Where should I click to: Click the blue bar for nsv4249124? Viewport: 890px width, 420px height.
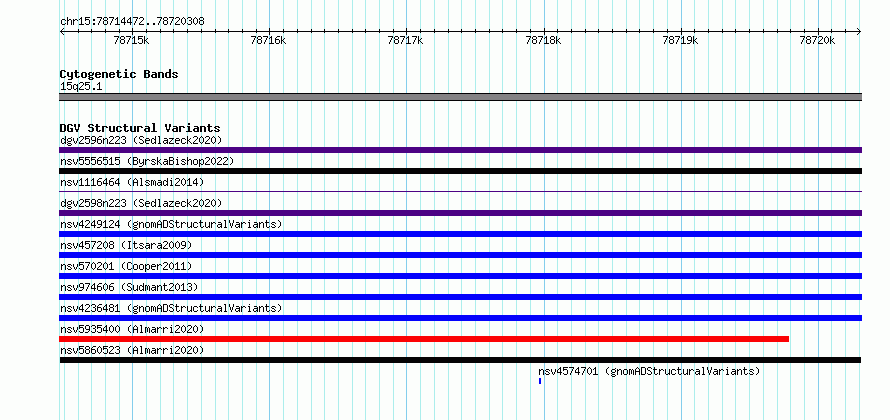460,234
